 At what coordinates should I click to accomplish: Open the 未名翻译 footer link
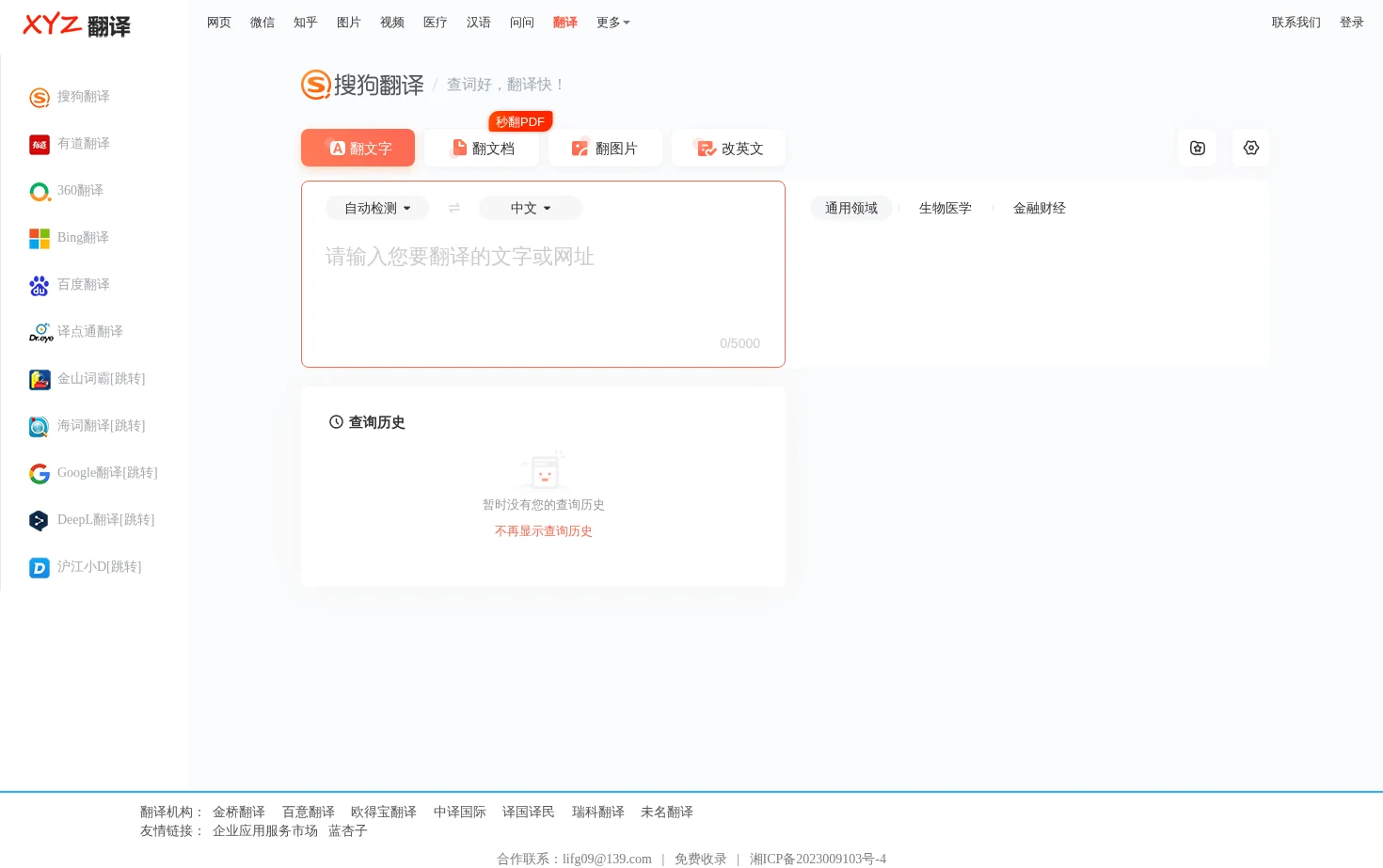[667, 813]
